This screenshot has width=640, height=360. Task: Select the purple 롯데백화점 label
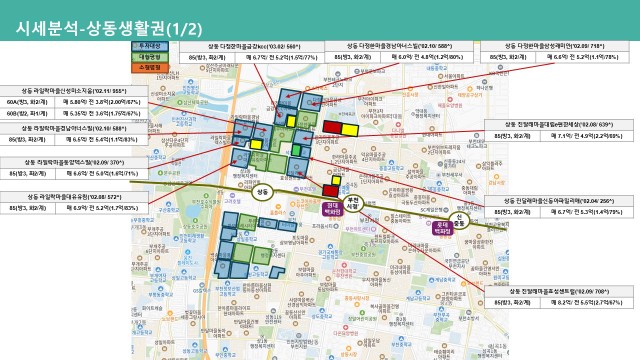tap(442, 228)
